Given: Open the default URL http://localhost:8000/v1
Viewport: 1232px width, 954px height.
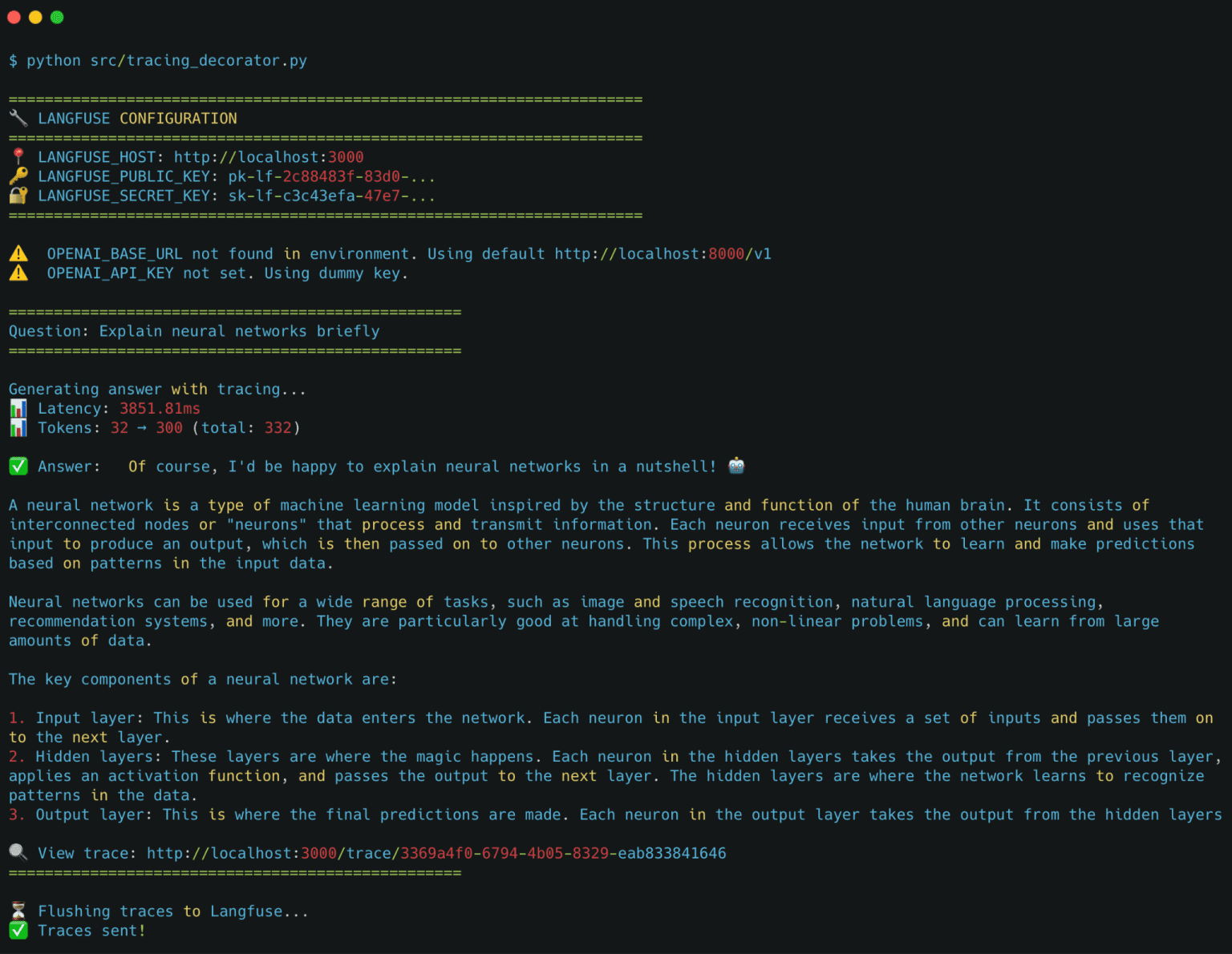Looking at the screenshot, I should 663,254.
